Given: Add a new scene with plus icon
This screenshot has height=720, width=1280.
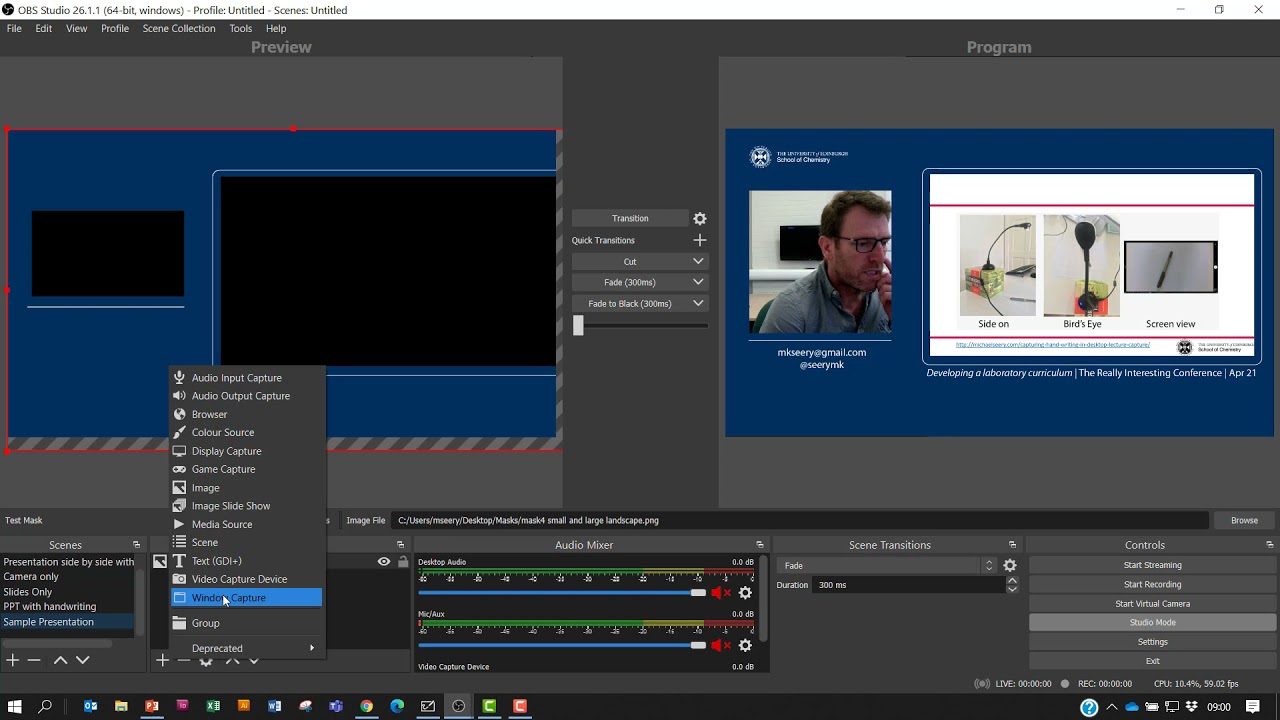Looking at the screenshot, I should pos(12,660).
